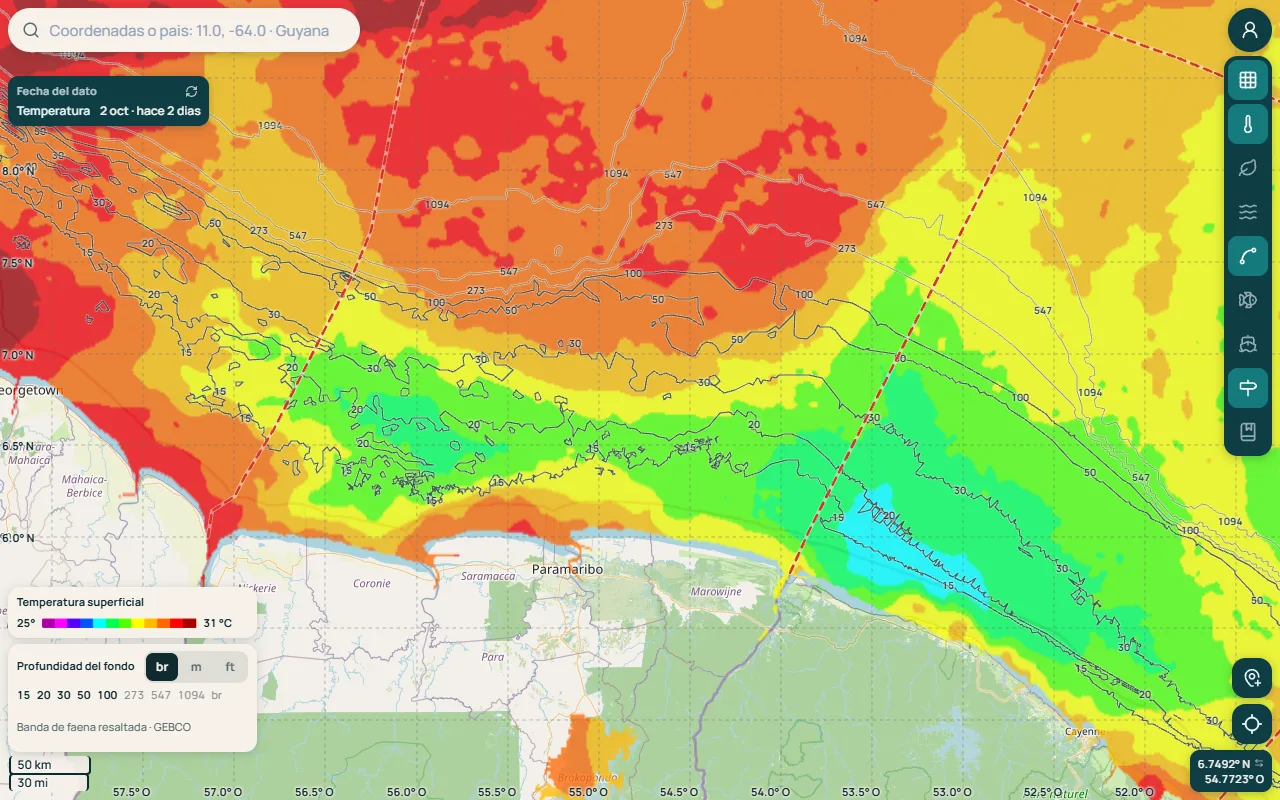
Task: Open the user profile icon
Action: pos(1249,30)
